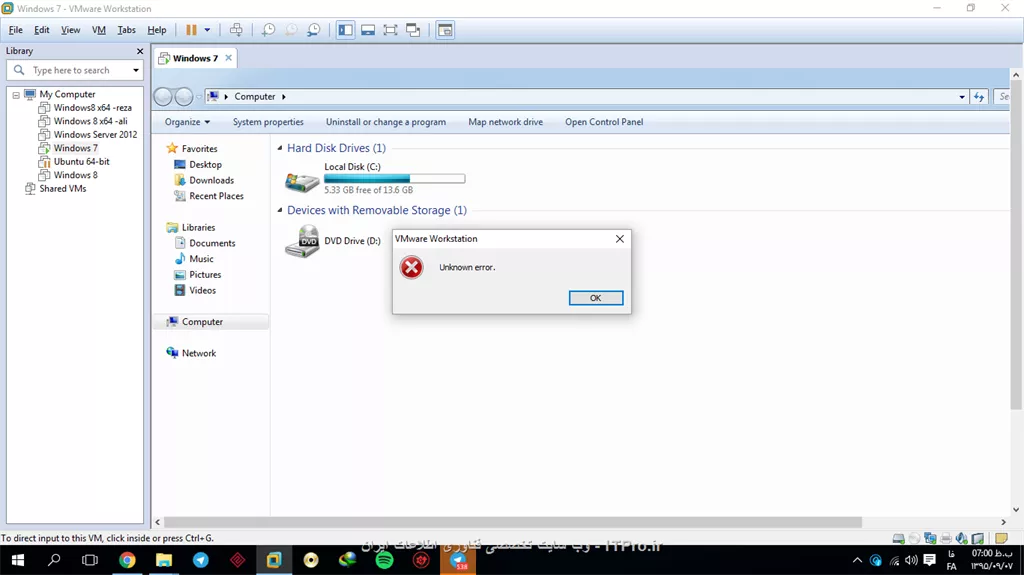
Task: Collapse the Hard Disk Drives group
Action: pyautogui.click(x=280, y=148)
